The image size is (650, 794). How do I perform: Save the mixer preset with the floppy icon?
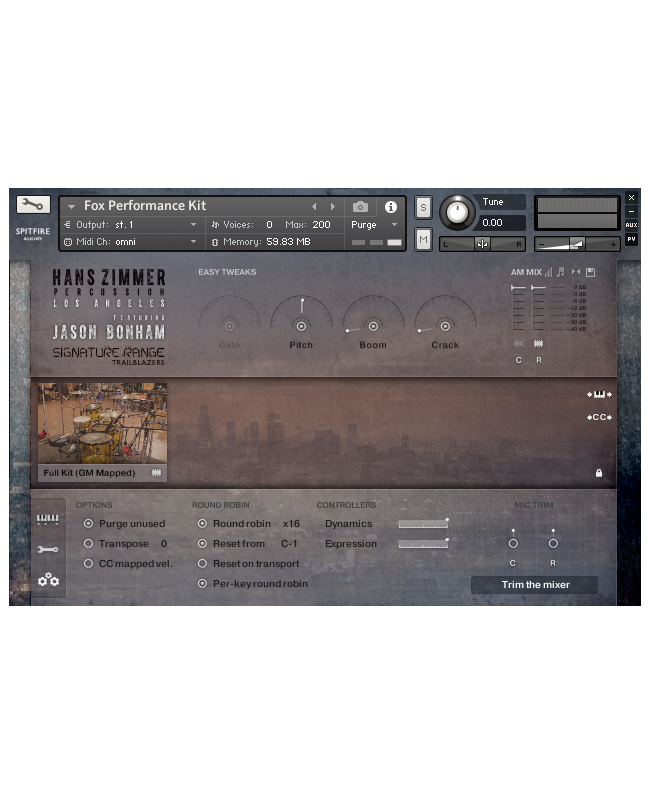pos(590,272)
